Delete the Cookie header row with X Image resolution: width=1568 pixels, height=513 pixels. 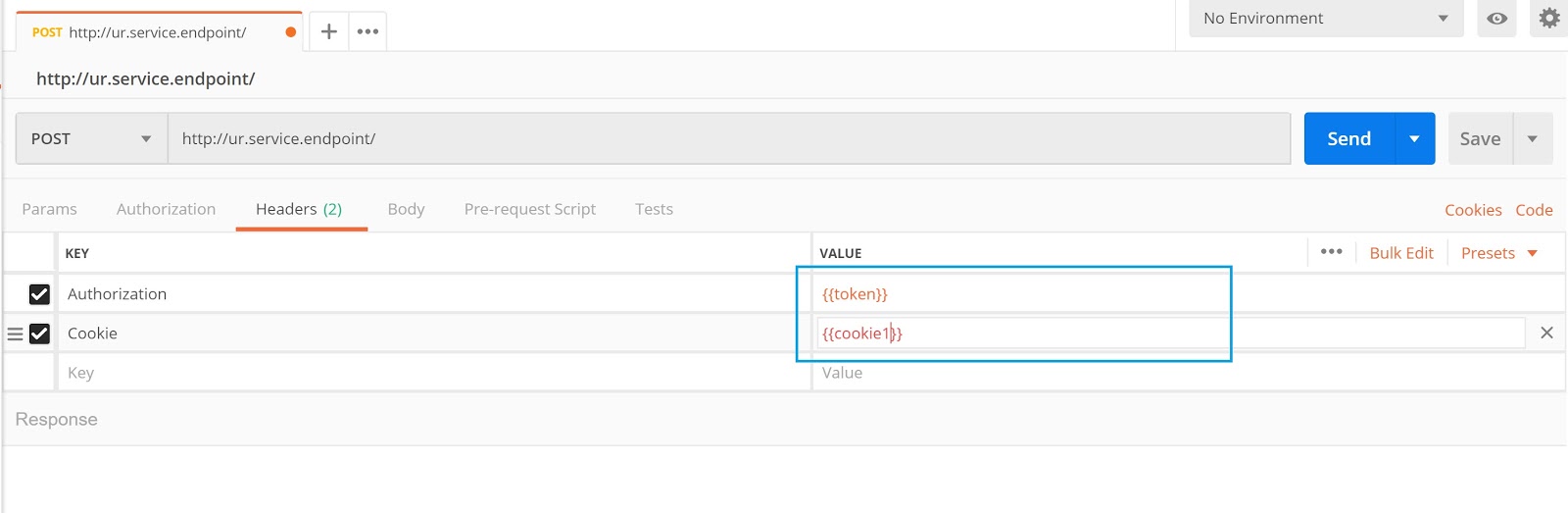click(x=1546, y=333)
